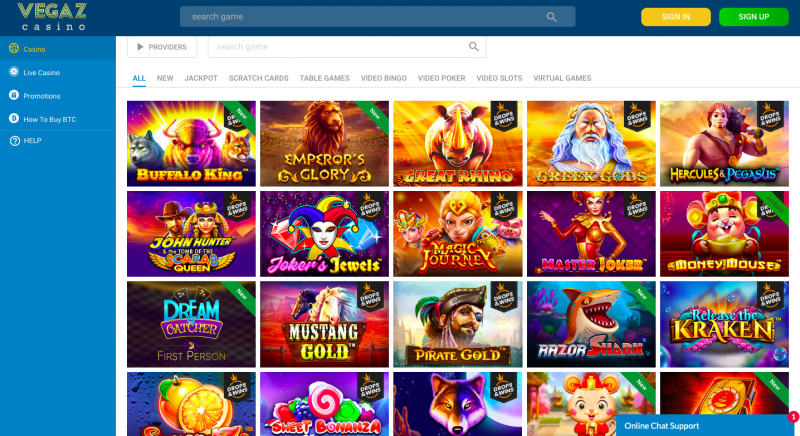Click the magnifier icon in the top search bar
The image size is (800, 436).
pos(551,17)
